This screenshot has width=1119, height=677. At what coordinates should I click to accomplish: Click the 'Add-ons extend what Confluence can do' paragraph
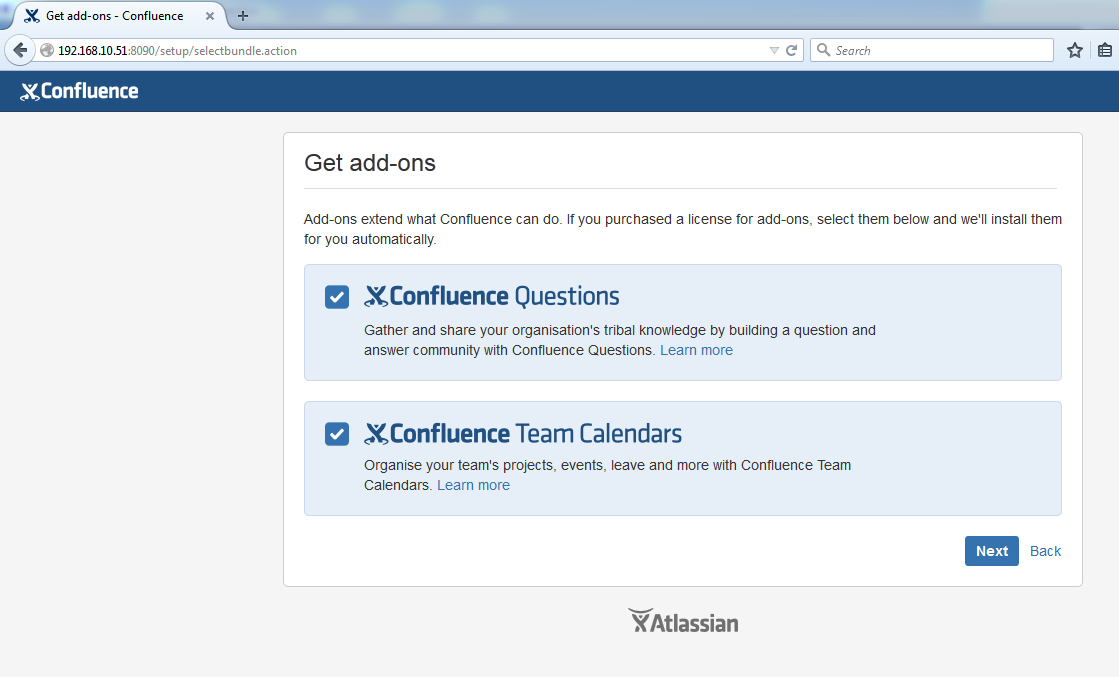[x=683, y=229]
